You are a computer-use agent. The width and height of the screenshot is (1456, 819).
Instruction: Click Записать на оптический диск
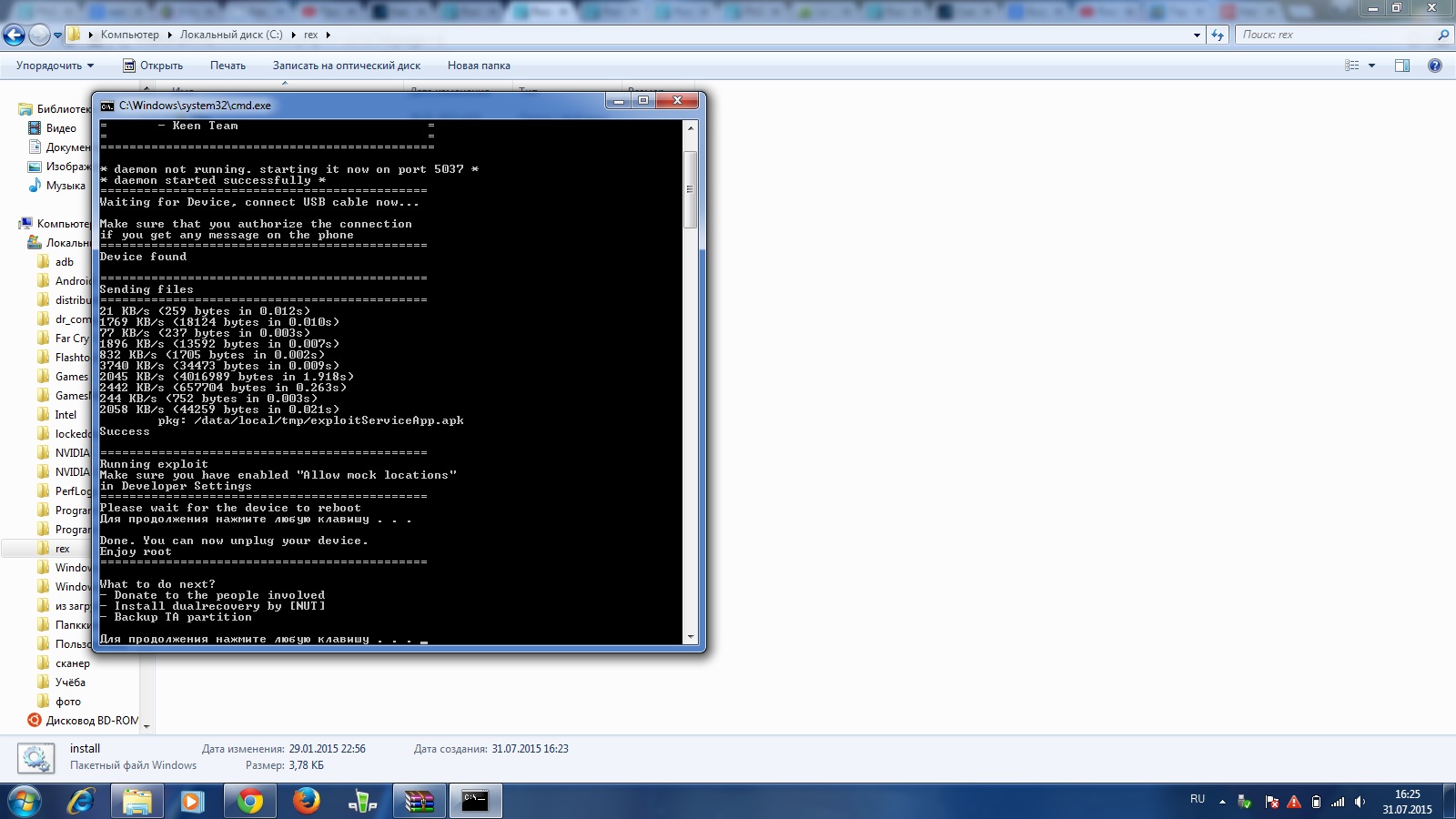pyautogui.click(x=346, y=66)
